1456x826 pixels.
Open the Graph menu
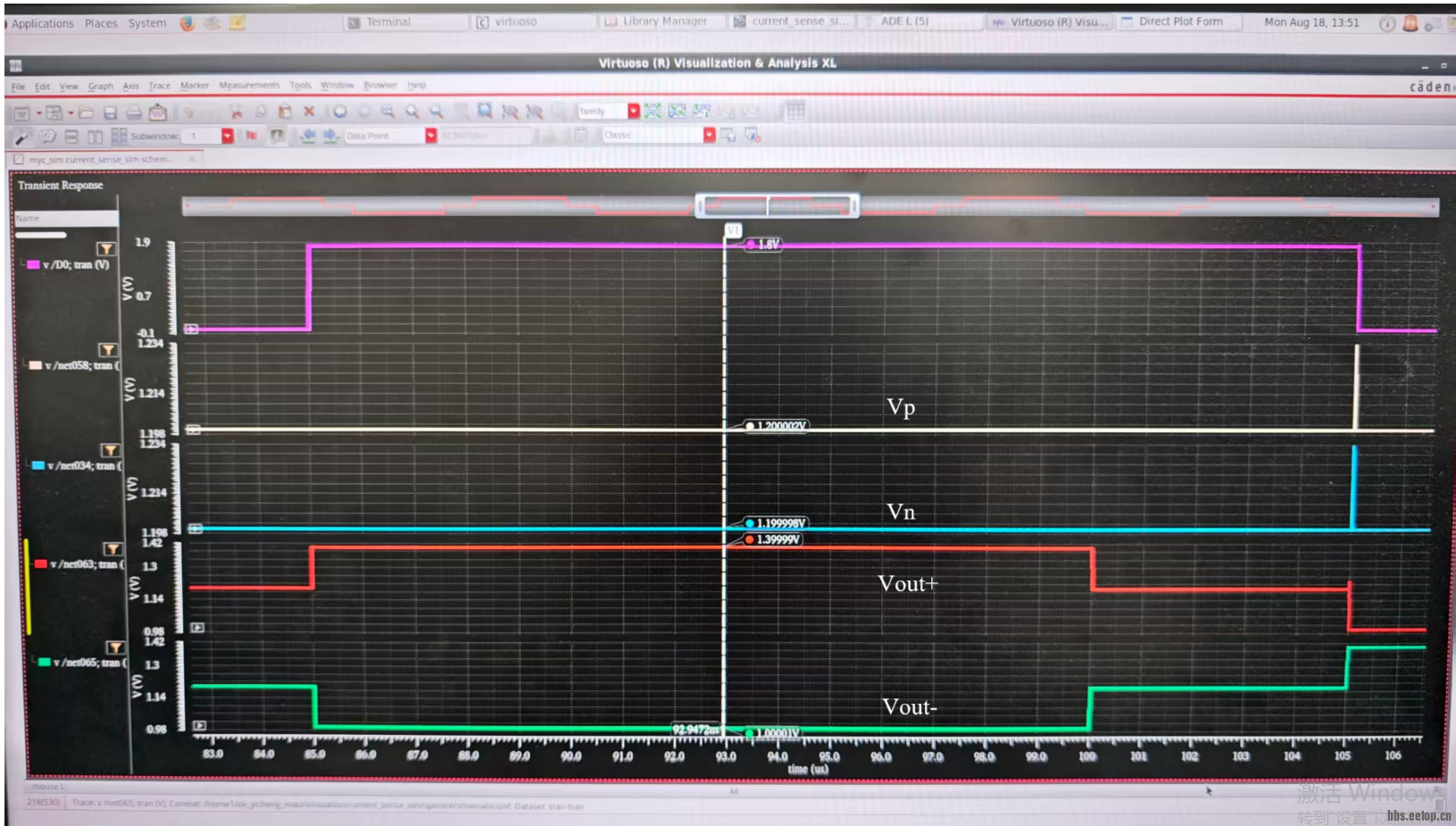[x=101, y=87]
